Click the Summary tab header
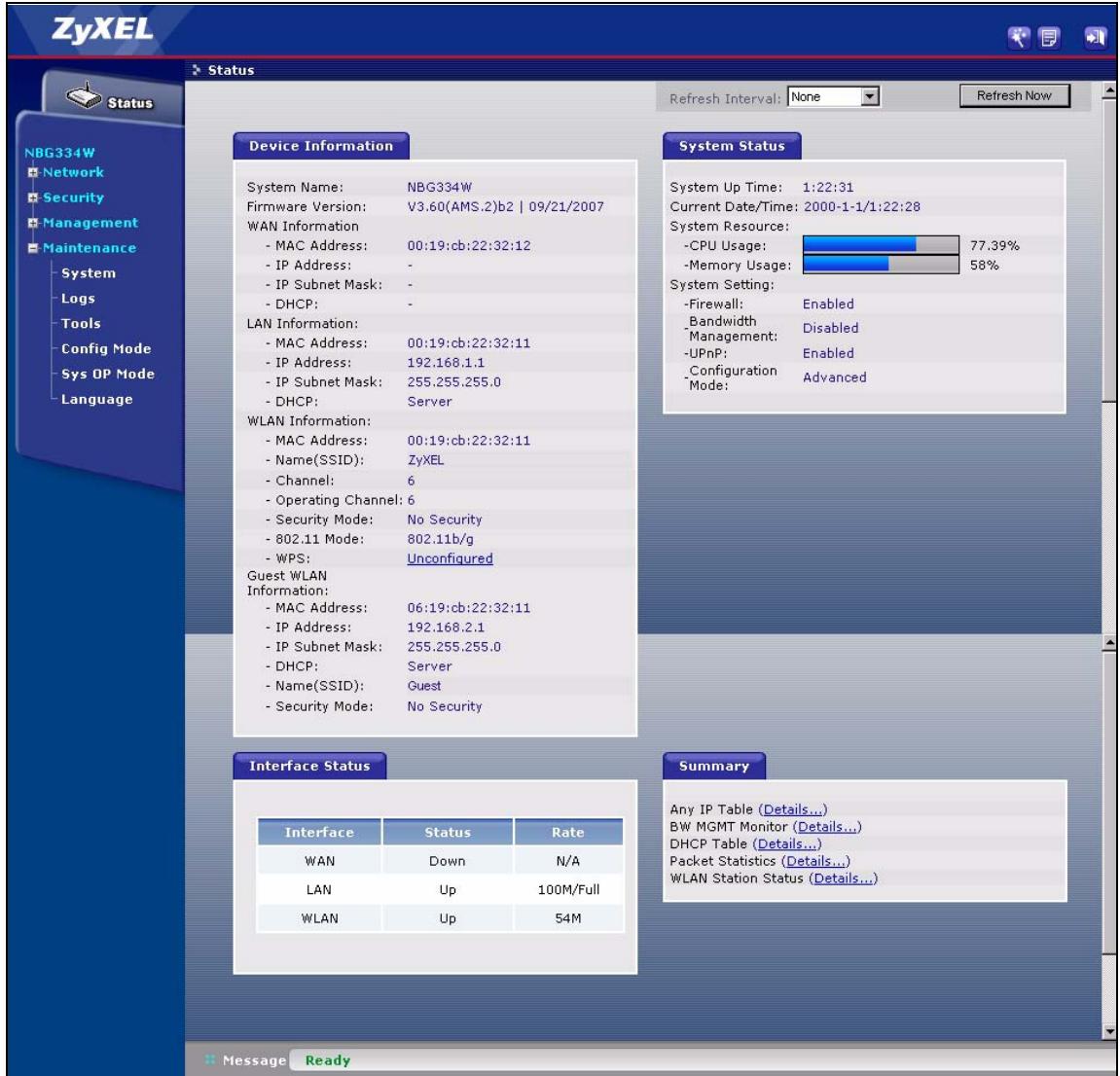The width and height of the screenshot is (1120, 1076). click(x=714, y=766)
